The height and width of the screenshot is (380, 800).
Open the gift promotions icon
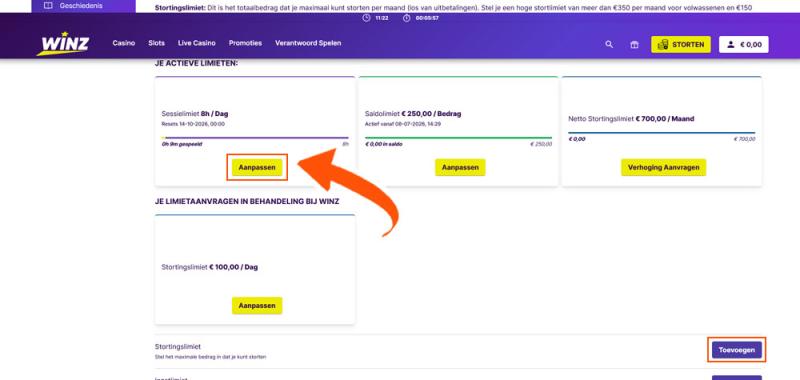tap(634, 44)
